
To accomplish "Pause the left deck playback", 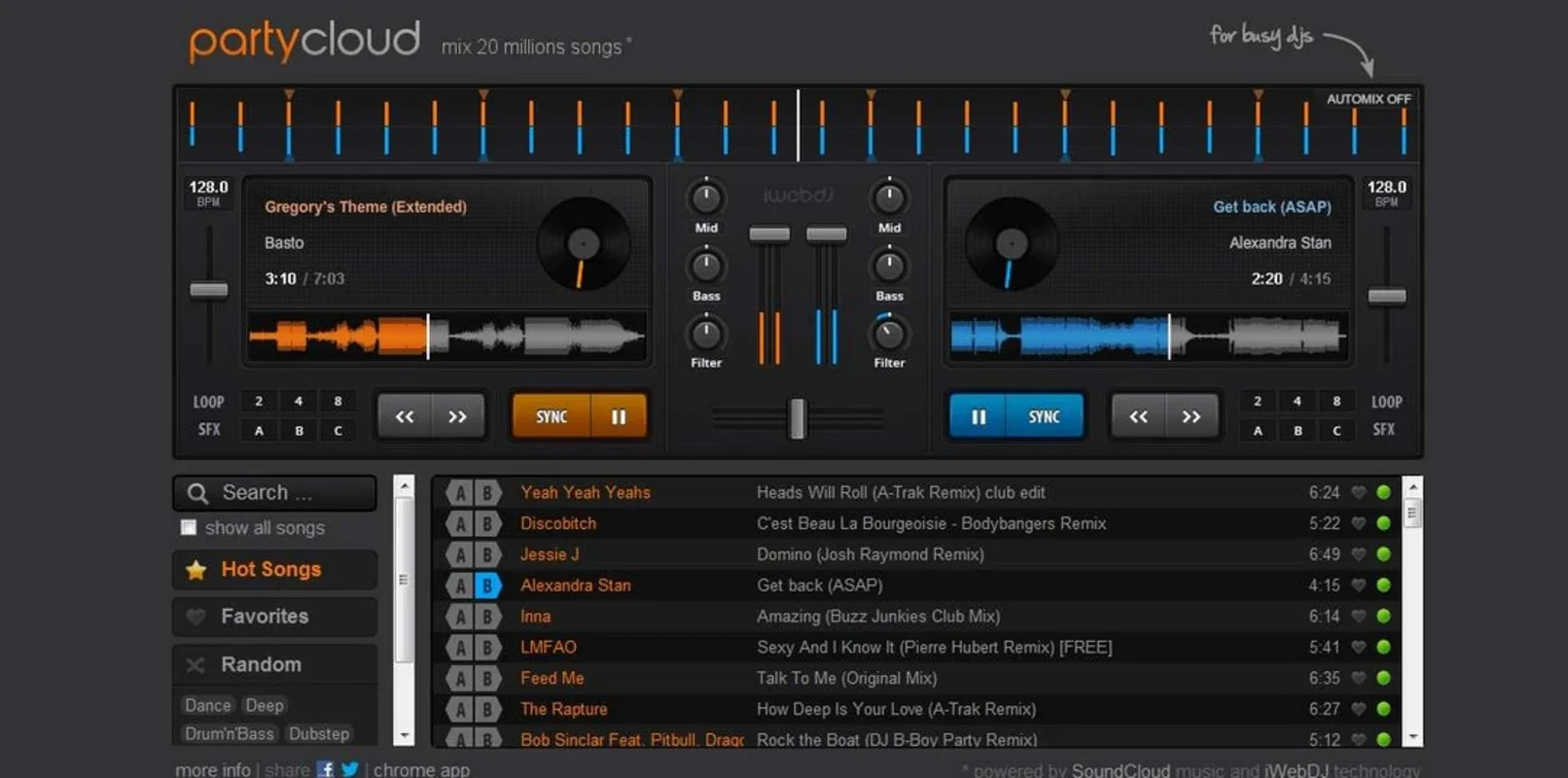I will point(619,416).
